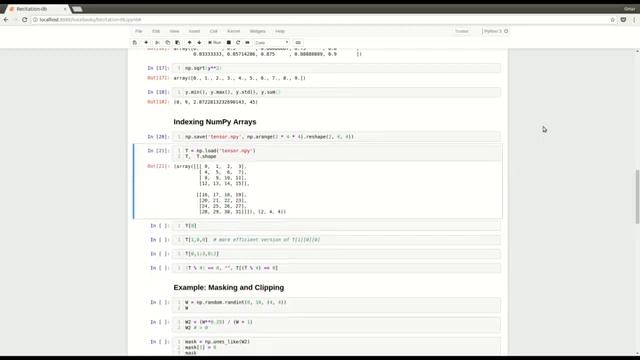Viewport: 640px width, 360px height.
Task: Open the browser menu three dots
Action: click(x=634, y=20)
